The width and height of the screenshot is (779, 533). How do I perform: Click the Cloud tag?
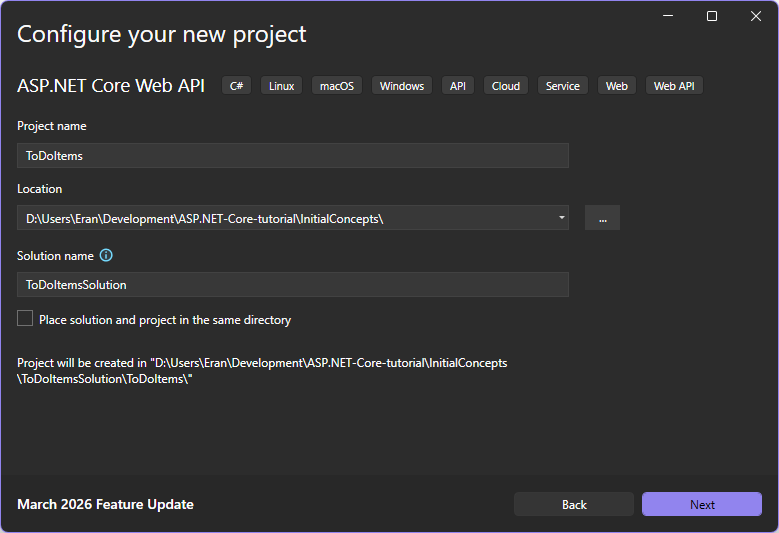tap(506, 85)
